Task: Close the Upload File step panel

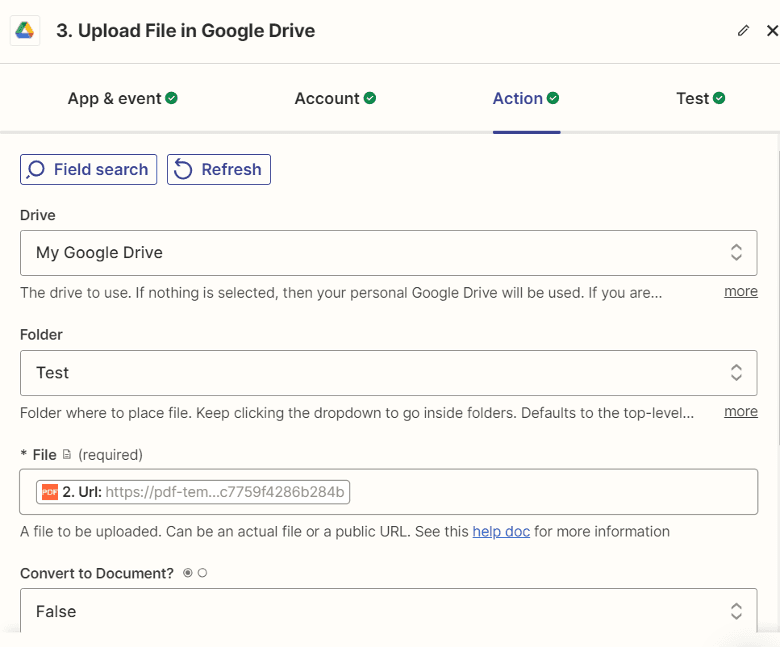Action: point(772,31)
